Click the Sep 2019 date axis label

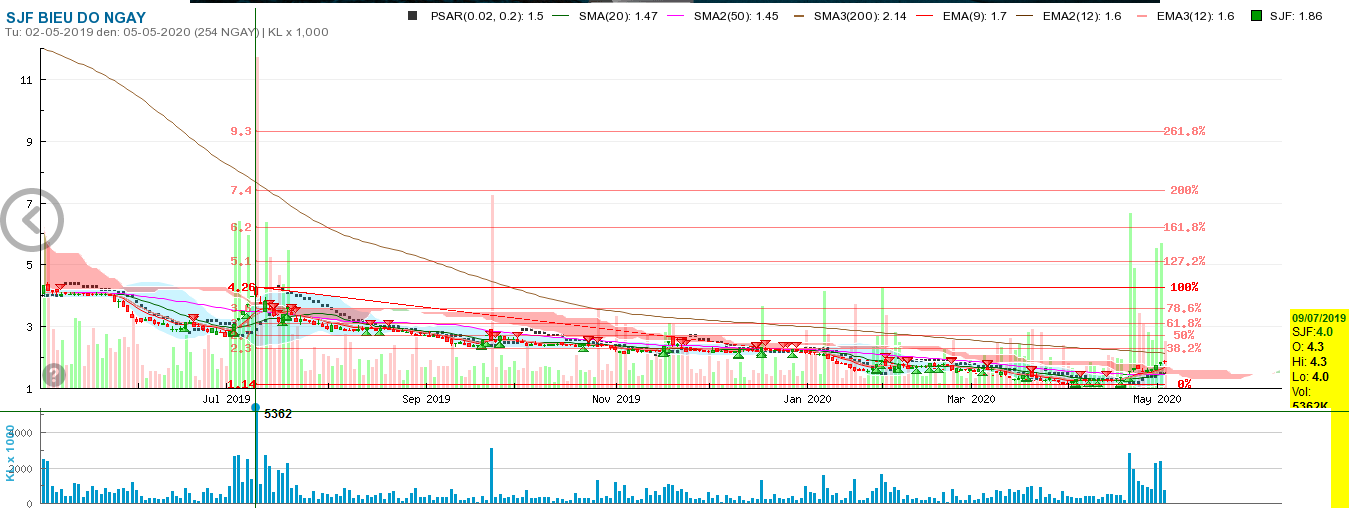[426, 399]
